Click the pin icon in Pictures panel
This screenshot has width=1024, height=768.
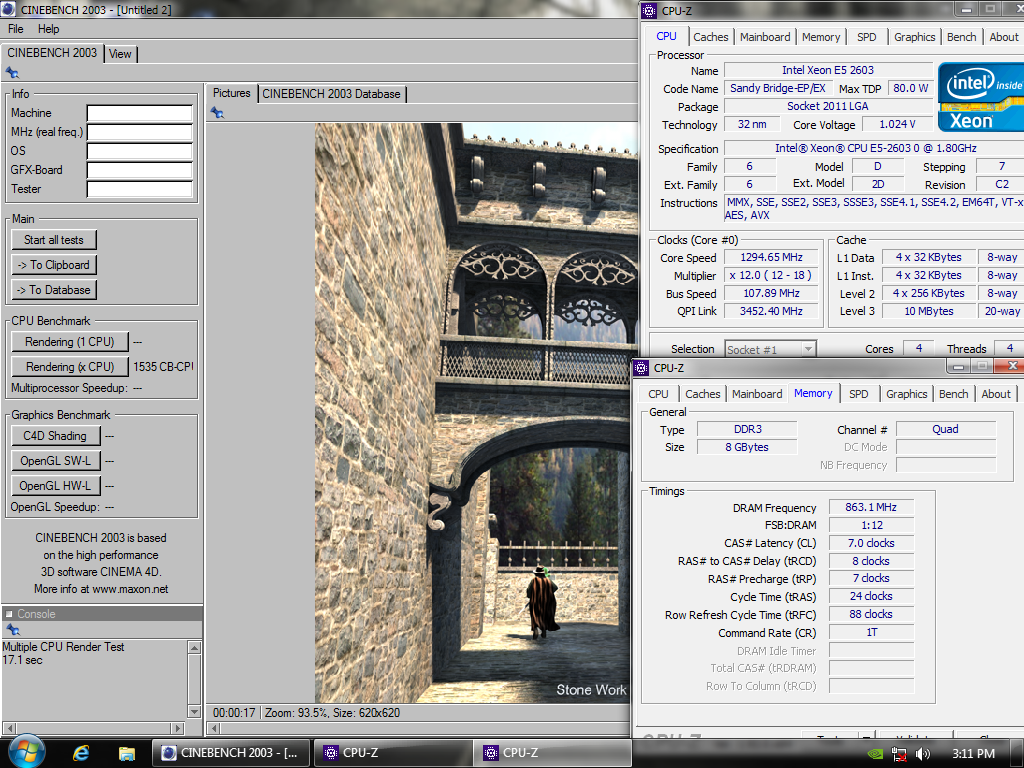point(217,113)
